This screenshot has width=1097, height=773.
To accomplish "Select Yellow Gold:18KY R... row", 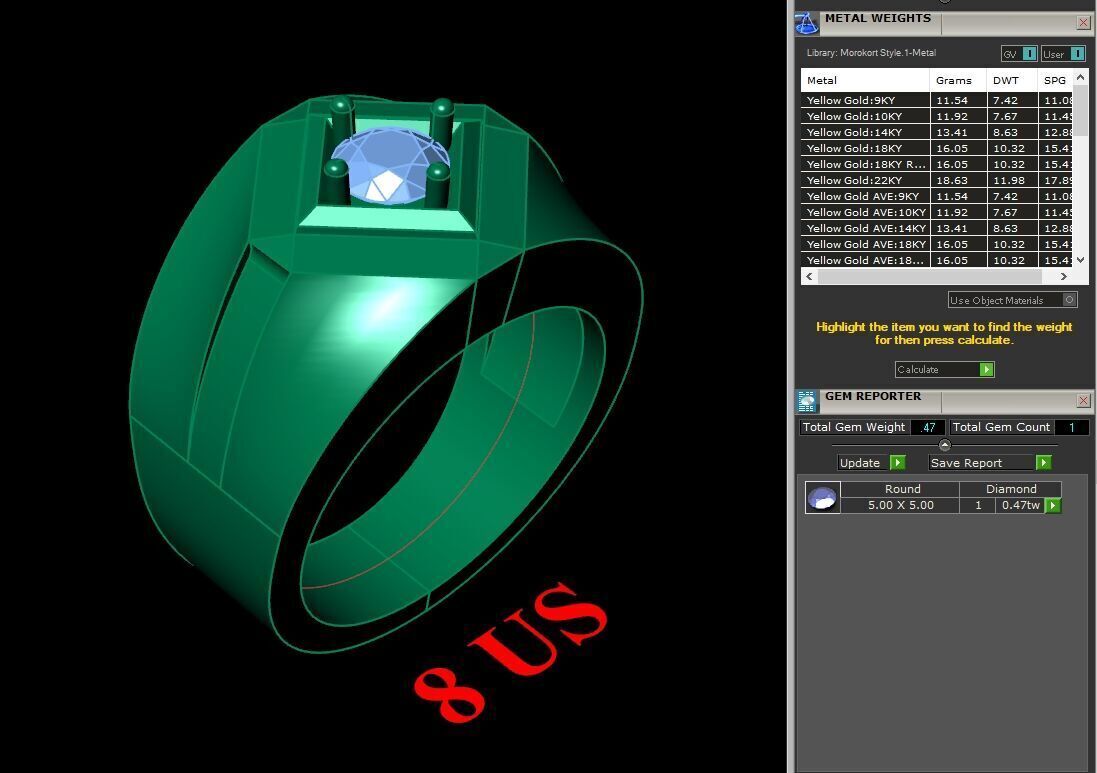I will [937, 164].
